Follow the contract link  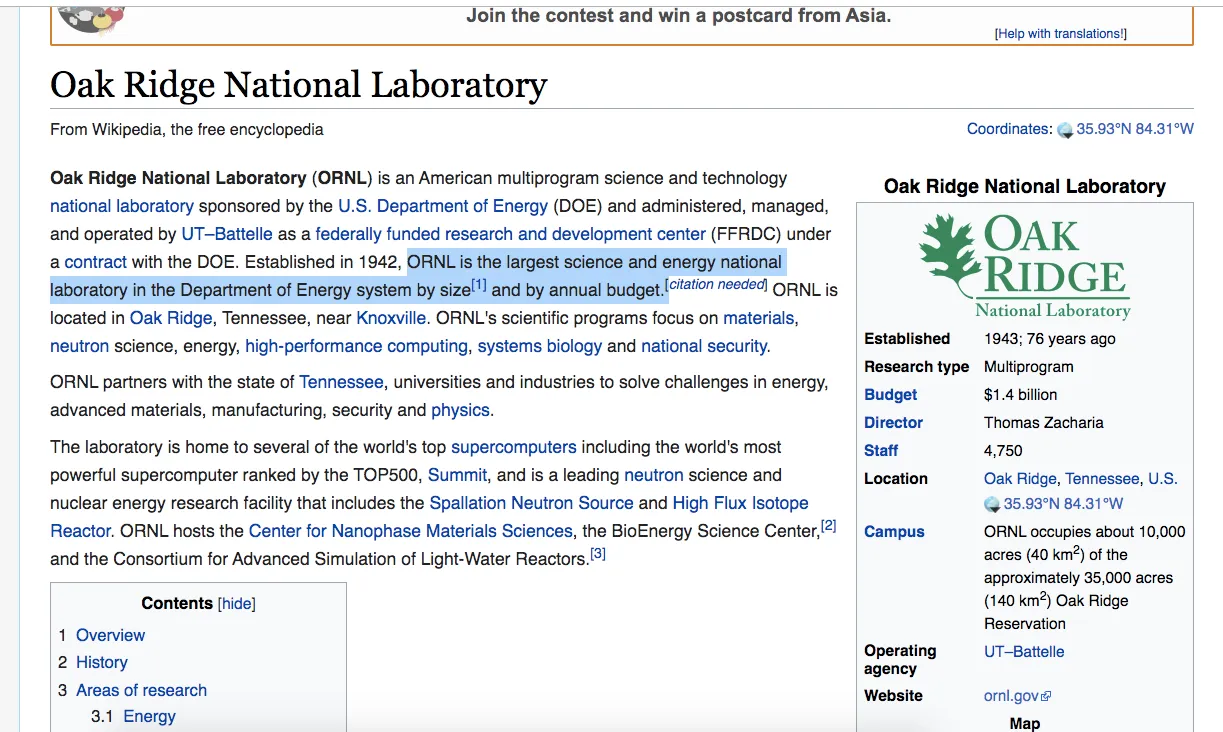pyautogui.click(x=96, y=262)
